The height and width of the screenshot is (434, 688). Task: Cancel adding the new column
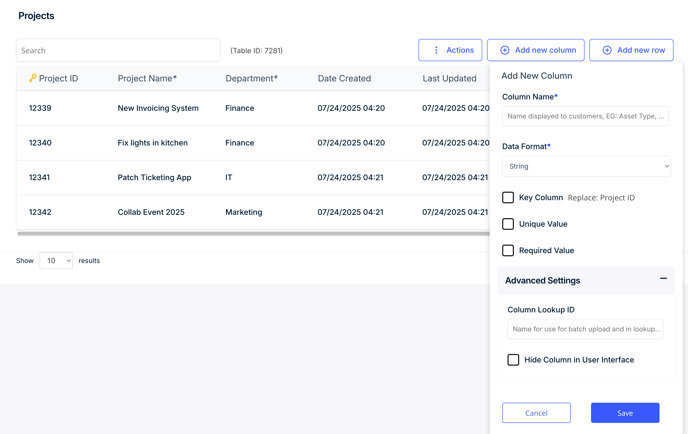pos(536,413)
